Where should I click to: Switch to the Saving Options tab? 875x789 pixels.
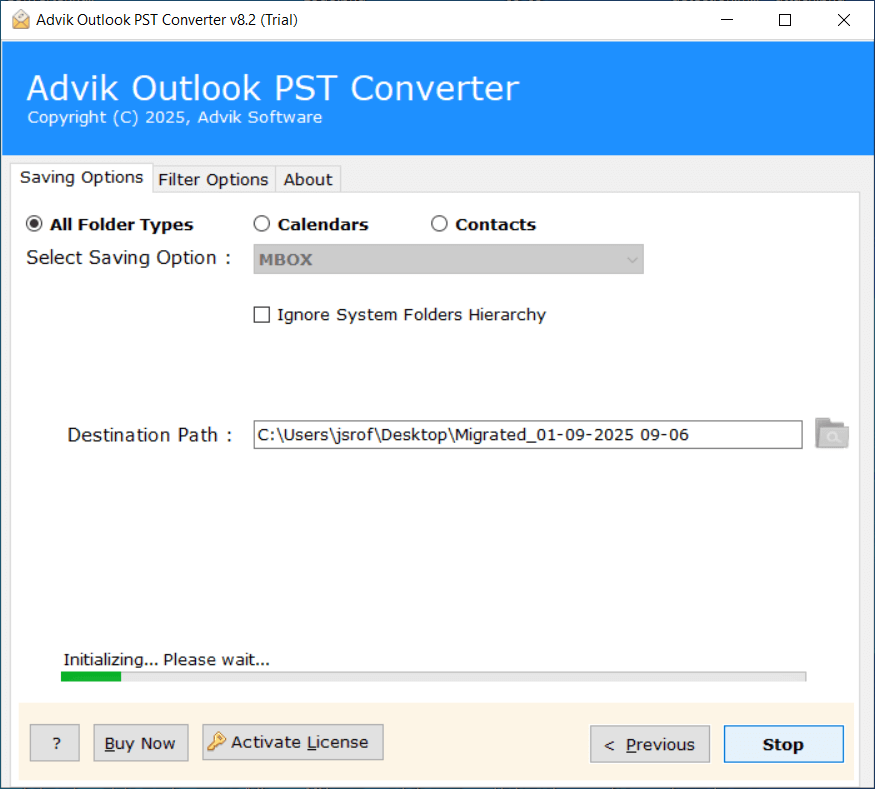coord(81,177)
